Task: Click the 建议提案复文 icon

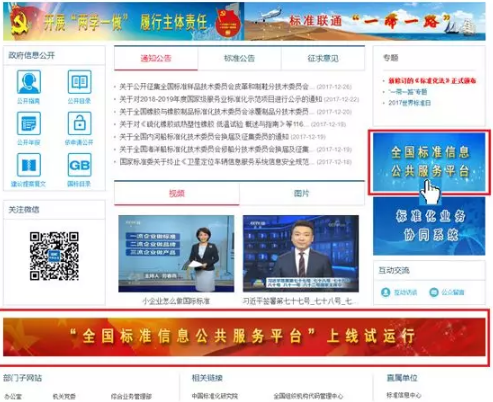Action: tap(29, 165)
